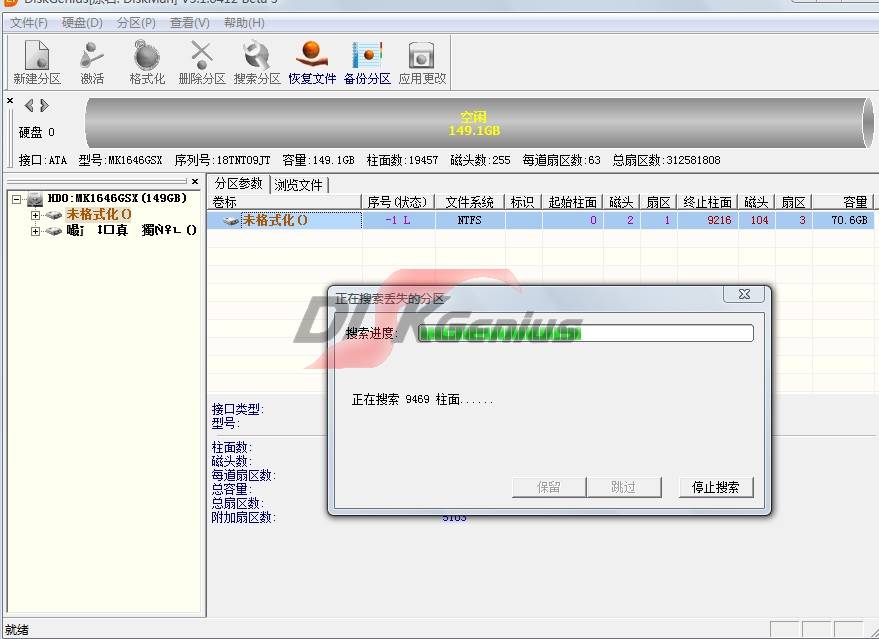This screenshot has width=879, height=639.
Task: Close the partition search dialog
Action: (744, 294)
